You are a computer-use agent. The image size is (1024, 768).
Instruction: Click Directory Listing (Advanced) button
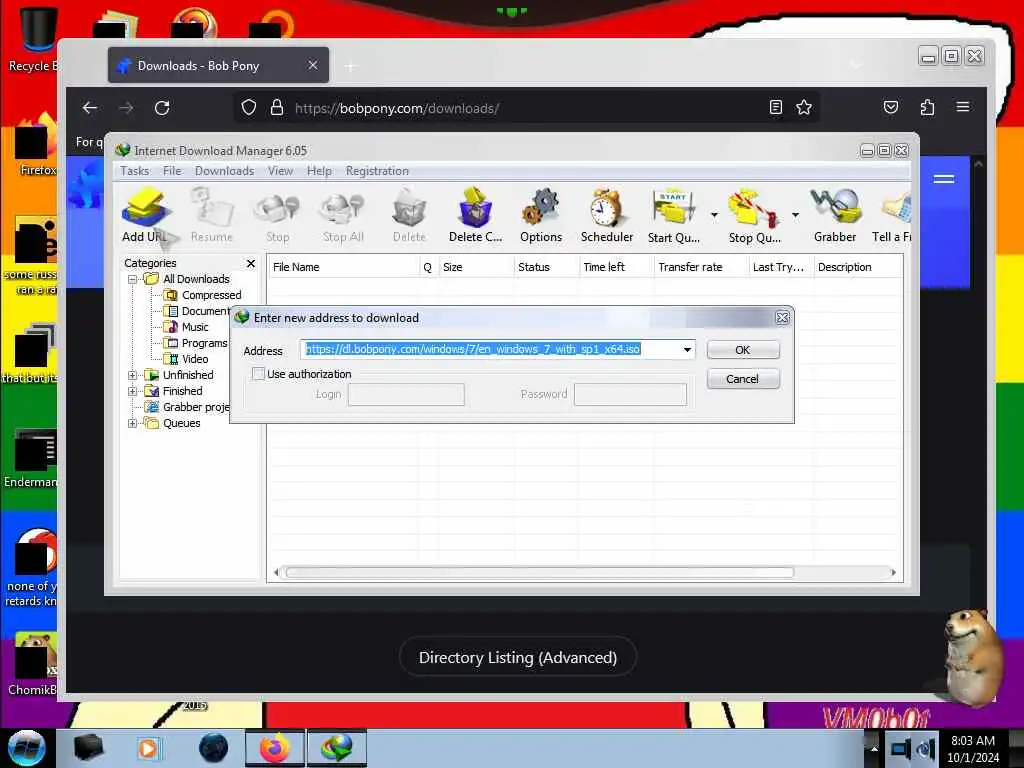pyautogui.click(x=518, y=657)
